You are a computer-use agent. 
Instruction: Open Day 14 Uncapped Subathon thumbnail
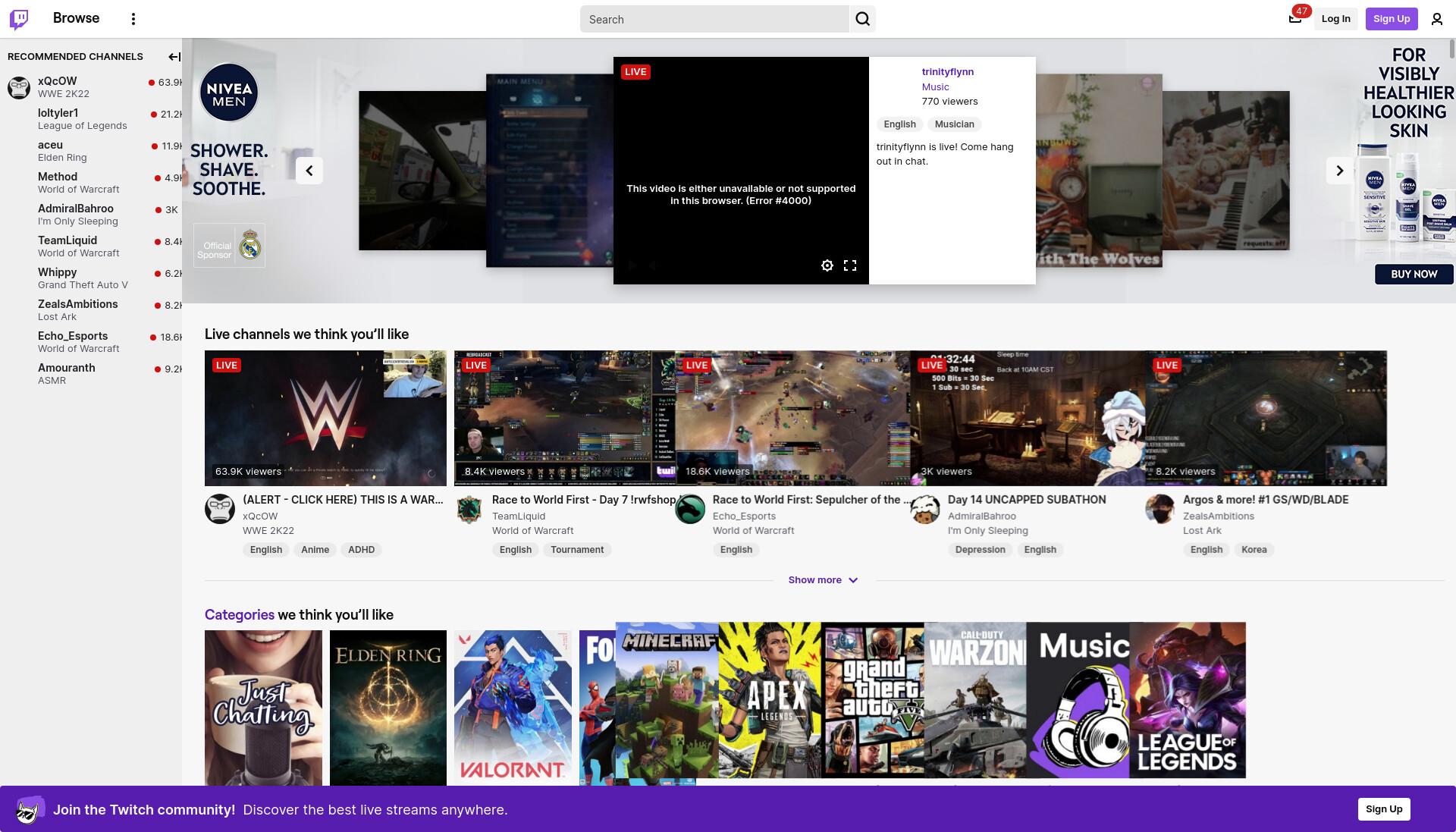[x=1028, y=418]
